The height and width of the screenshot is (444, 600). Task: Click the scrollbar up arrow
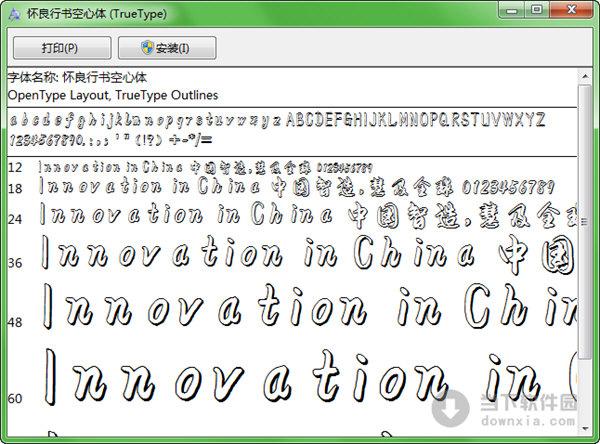click(585, 77)
